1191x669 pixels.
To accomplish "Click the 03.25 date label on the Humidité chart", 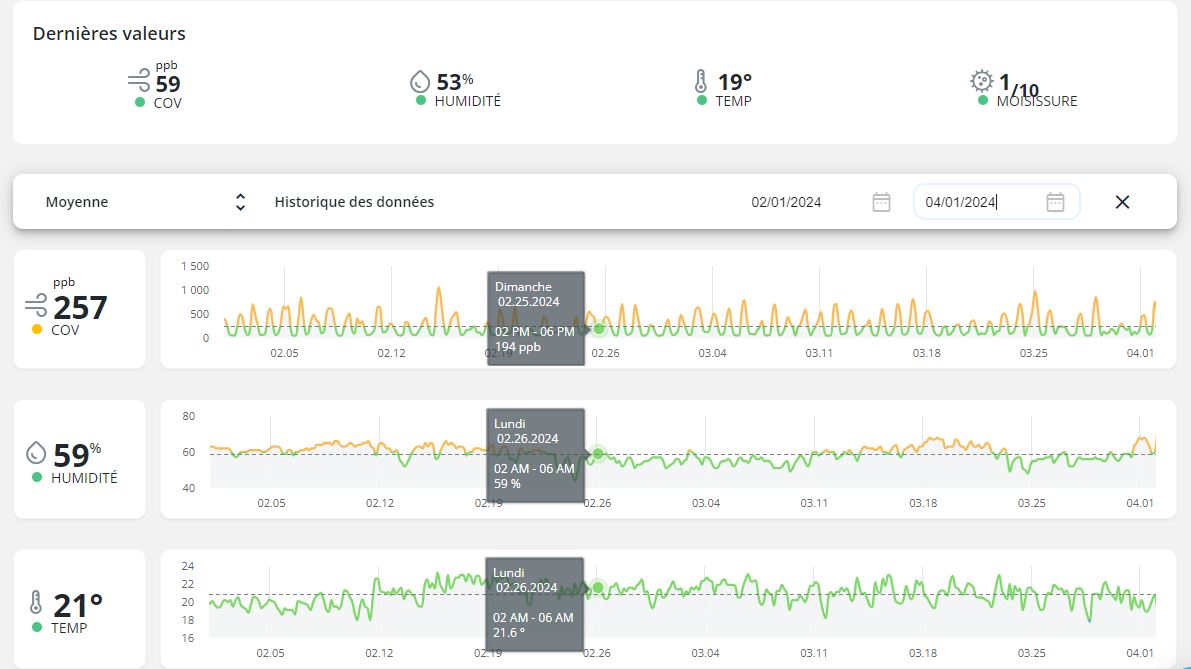I will (1031, 503).
